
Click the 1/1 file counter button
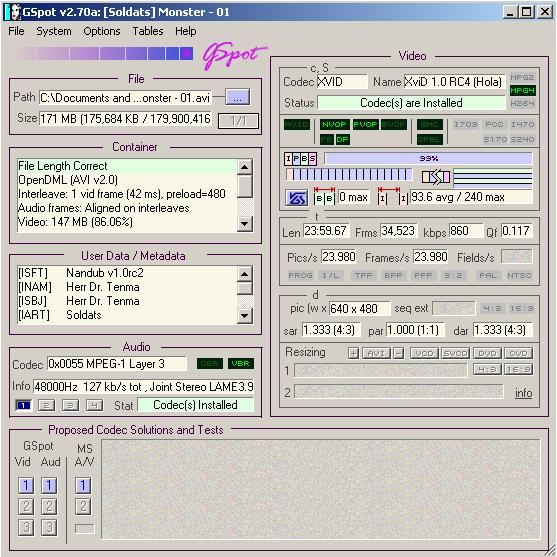pyautogui.click(x=238, y=121)
